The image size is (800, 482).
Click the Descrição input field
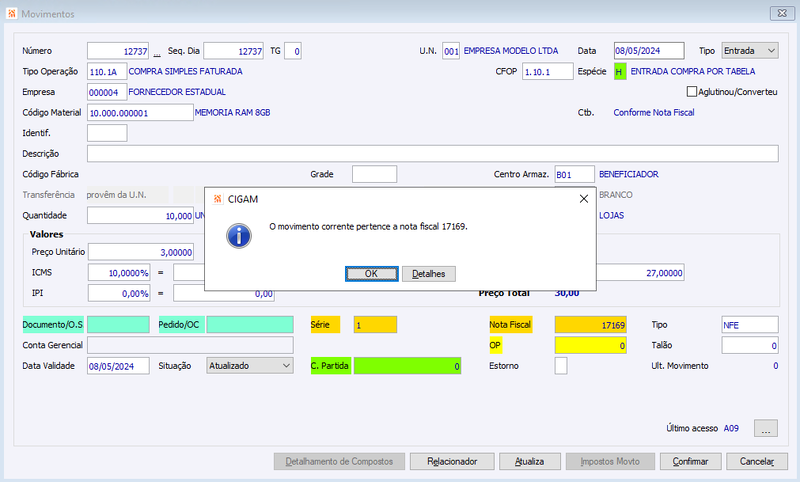coord(433,154)
